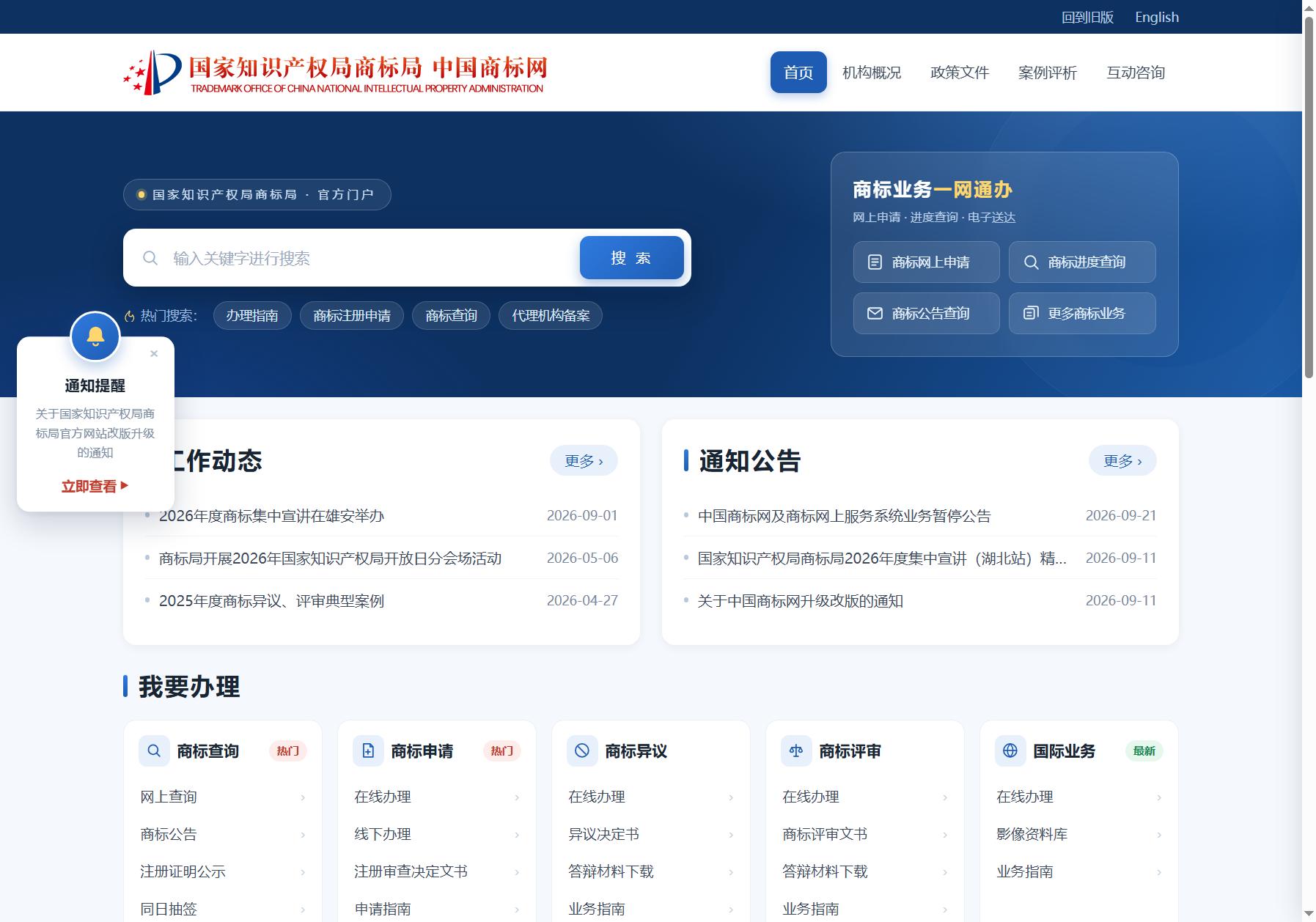The image size is (1316, 922).
Task: Click the magnifier icon in search box
Action: [150, 258]
